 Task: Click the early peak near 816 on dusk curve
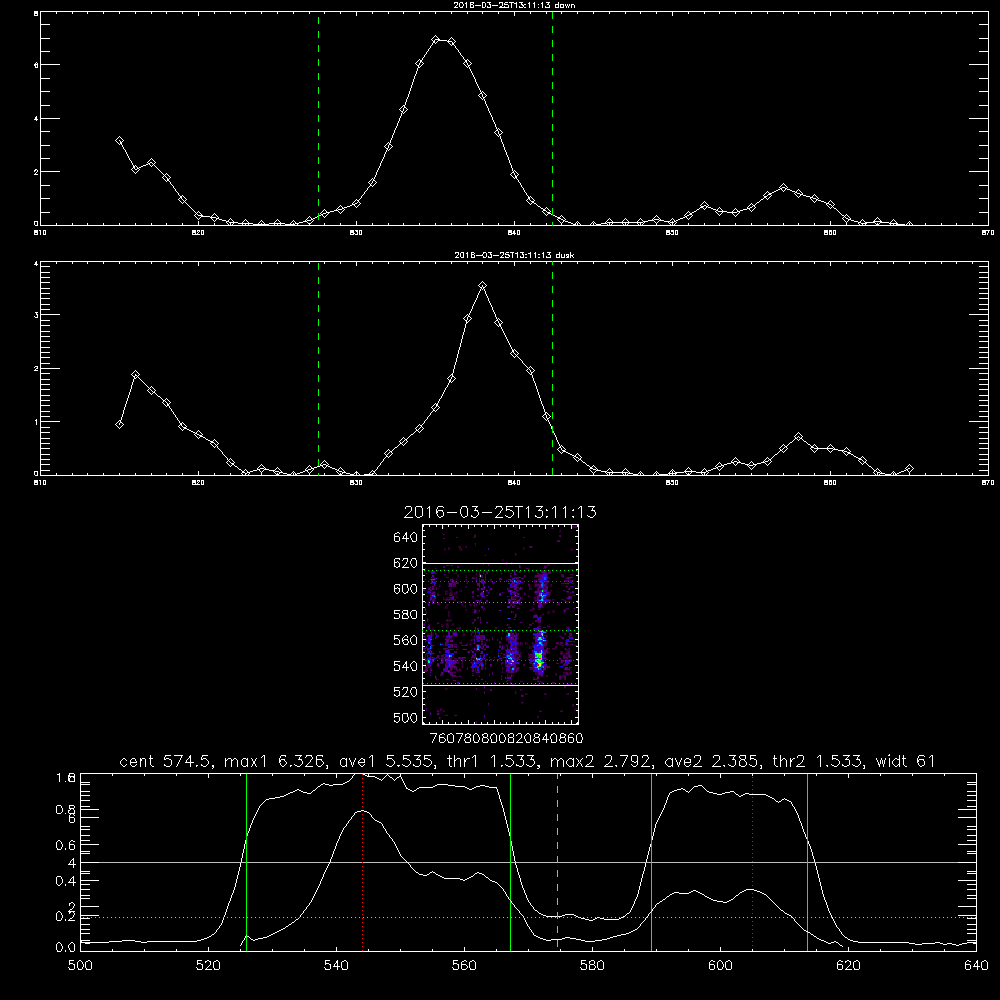click(135, 375)
